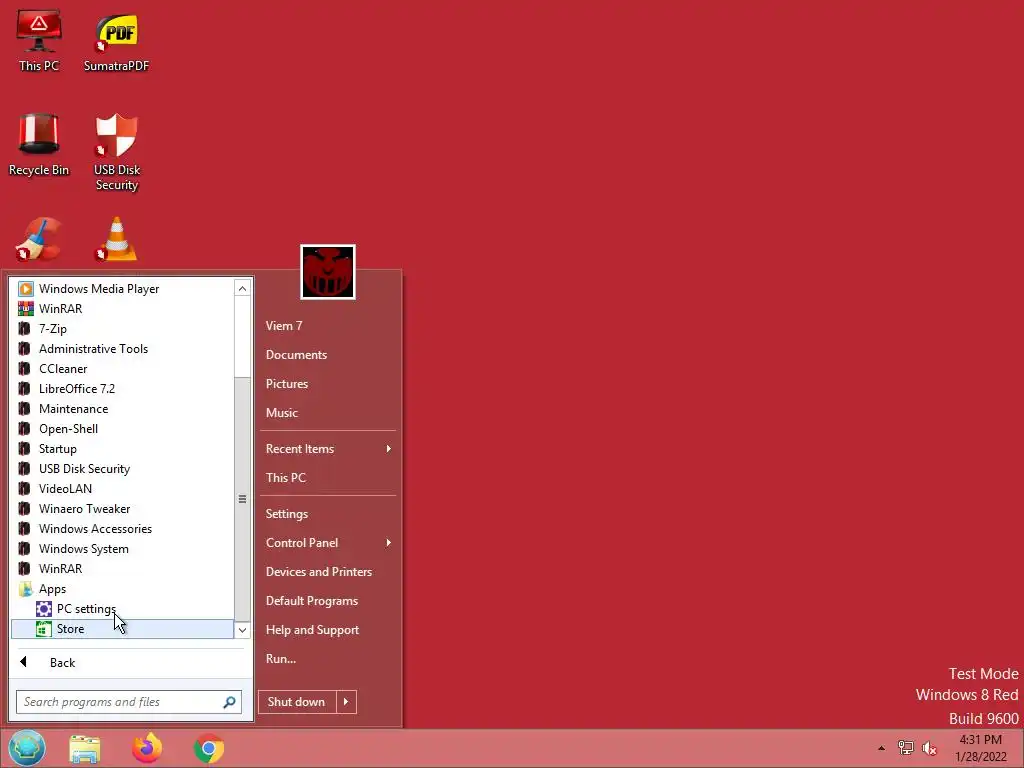Image resolution: width=1024 pixels, height=768 pixels.
Task: Launch Firefox from the taskbar
Action: coord(147,748)
